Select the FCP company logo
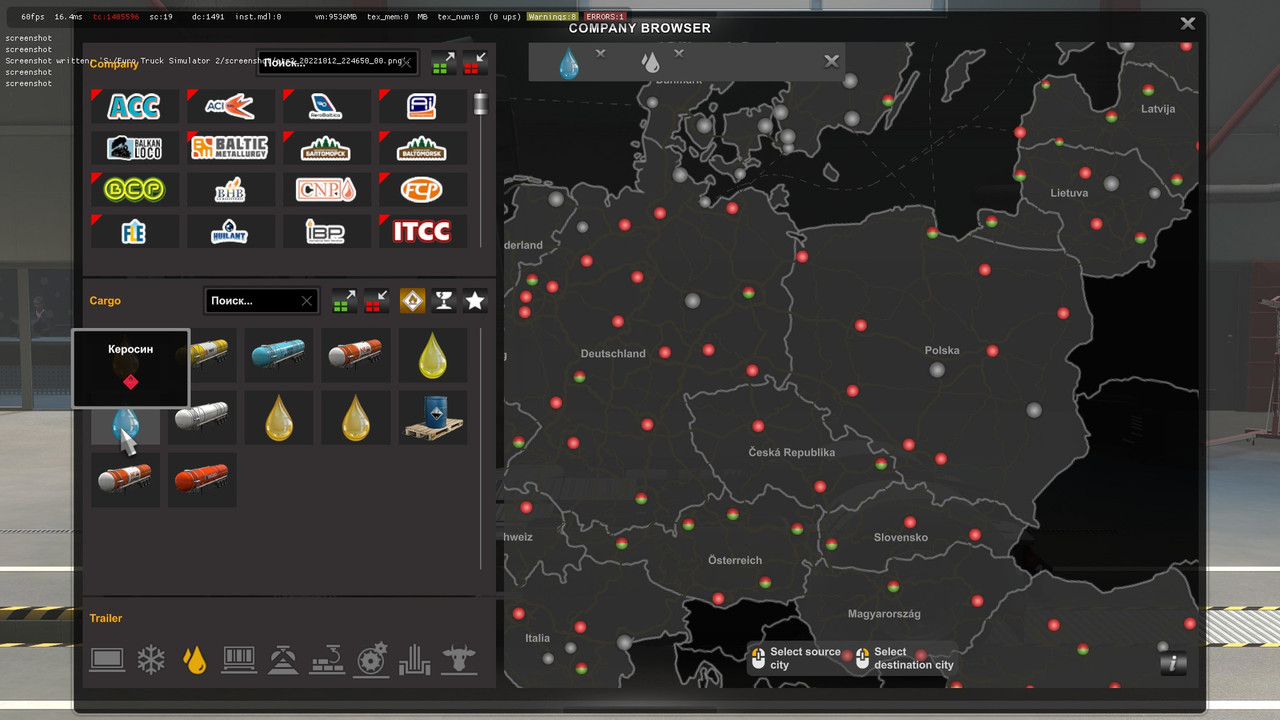The image size is (1280, 720). pos(423,189)
